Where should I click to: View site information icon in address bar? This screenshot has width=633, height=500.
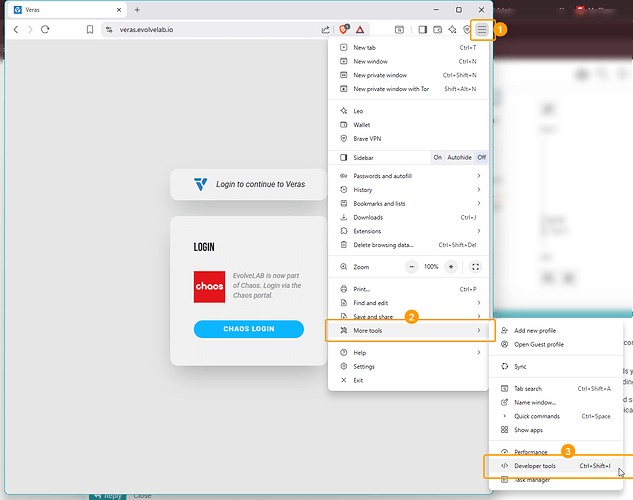[109, 29]
